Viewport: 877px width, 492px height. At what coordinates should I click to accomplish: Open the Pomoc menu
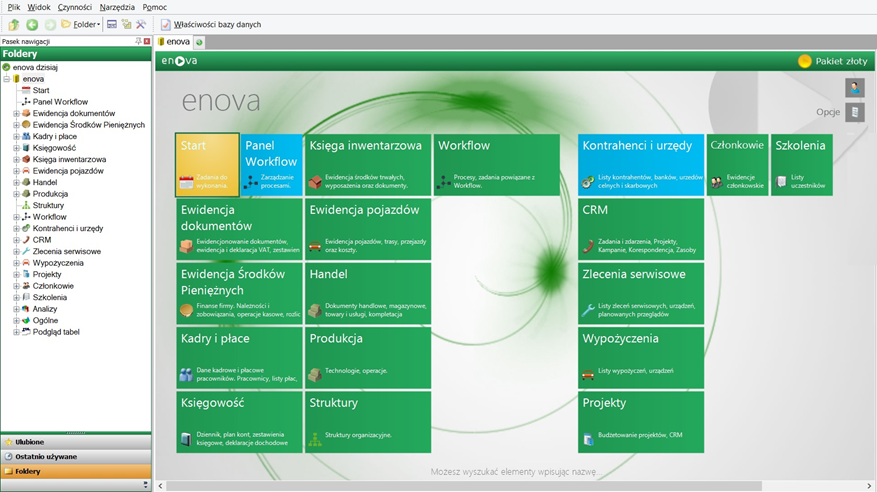click(x=154, y=7)
